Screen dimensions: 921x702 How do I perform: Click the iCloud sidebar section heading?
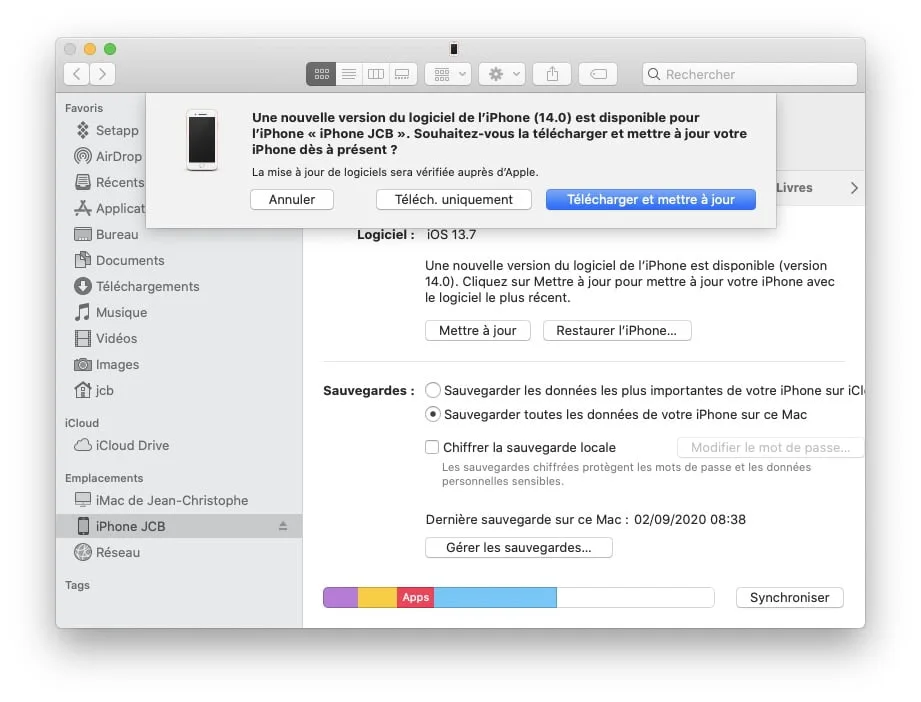(x=82, y=423)
